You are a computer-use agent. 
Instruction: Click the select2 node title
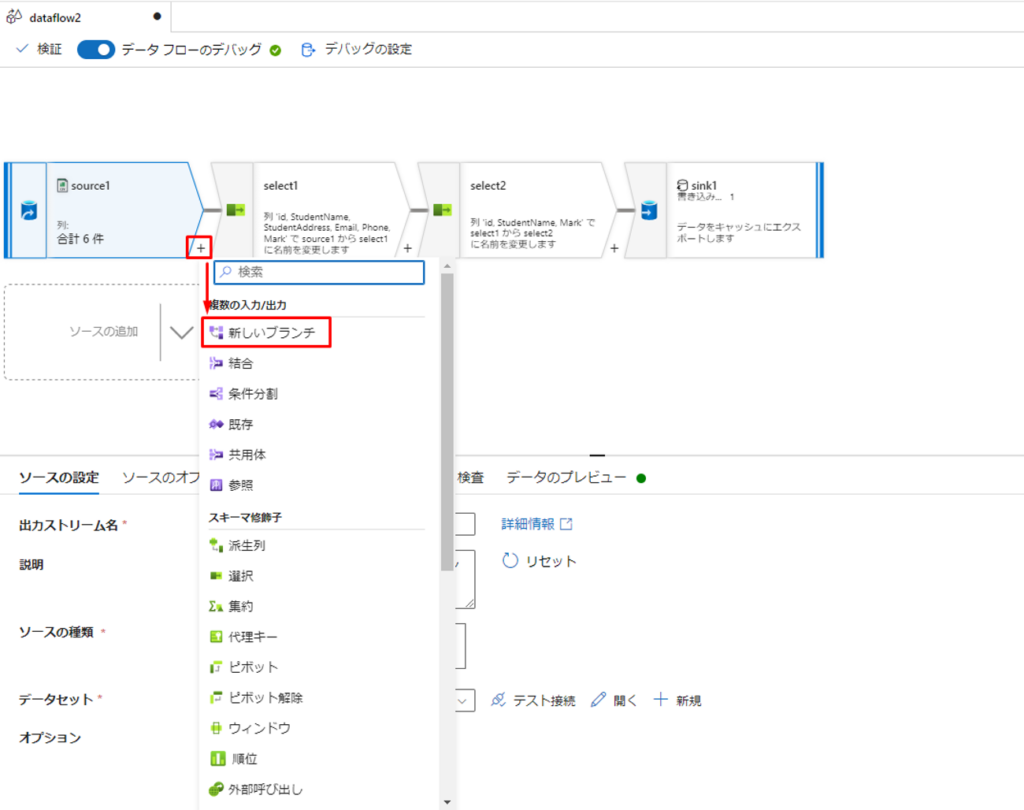click(488, 186)
